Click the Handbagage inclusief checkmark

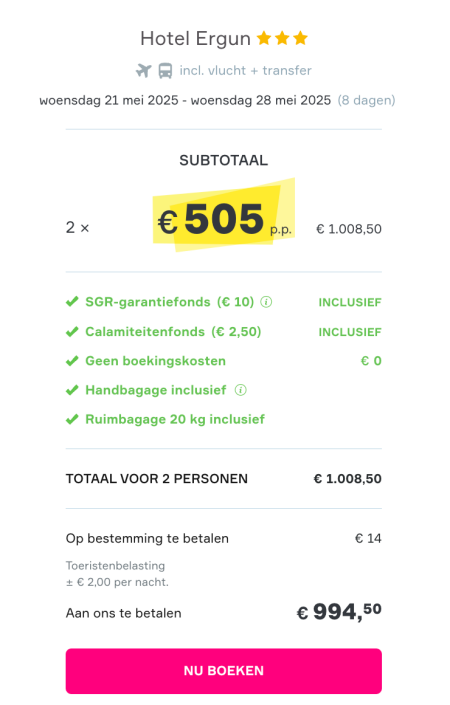tap(72, 390)
